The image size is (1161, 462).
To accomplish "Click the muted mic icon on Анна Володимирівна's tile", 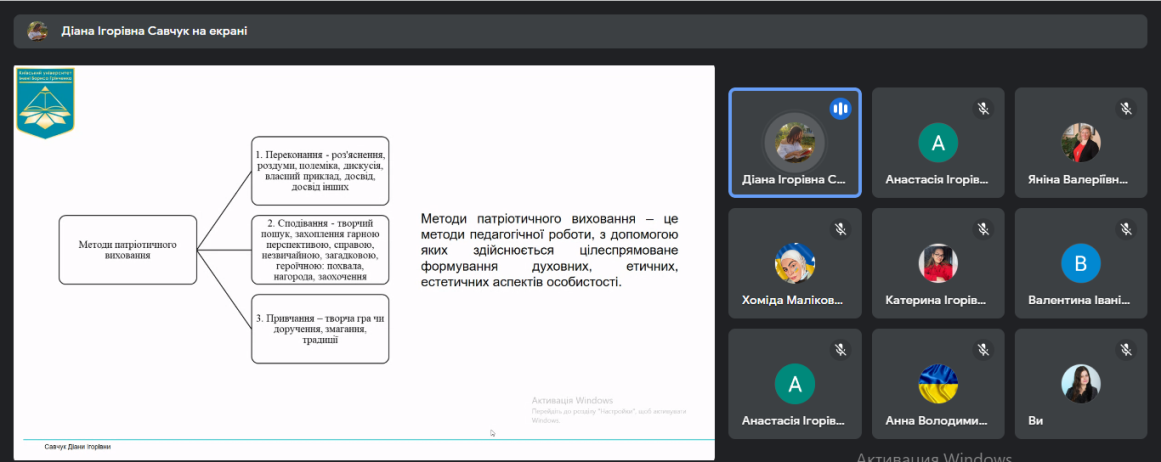I will pyautogui.click(x=983, y=349).
